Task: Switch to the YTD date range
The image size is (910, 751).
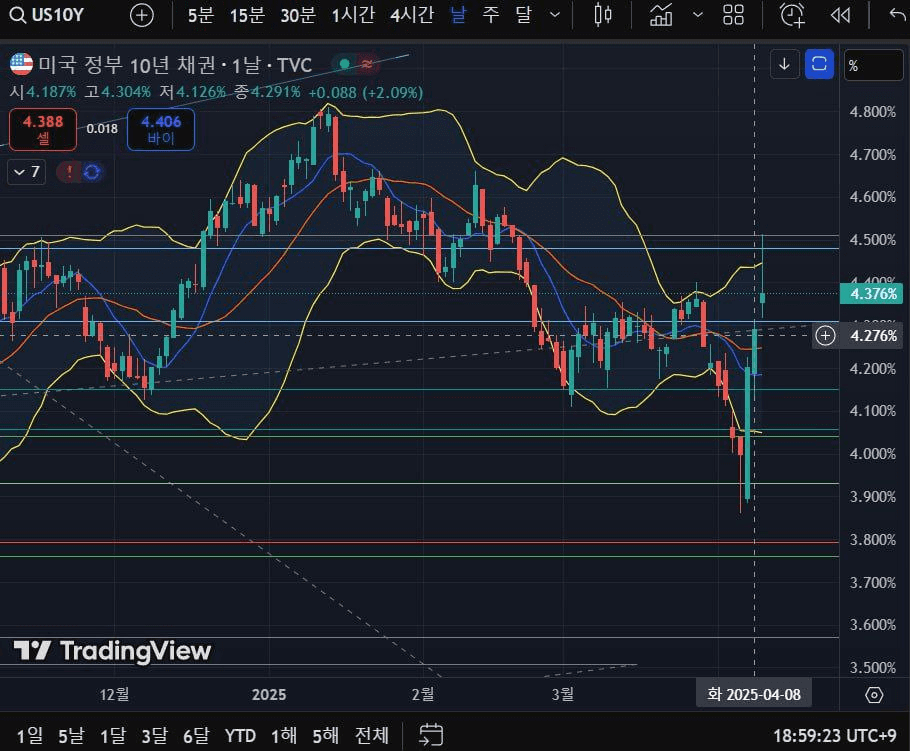Action: point(240,735)
